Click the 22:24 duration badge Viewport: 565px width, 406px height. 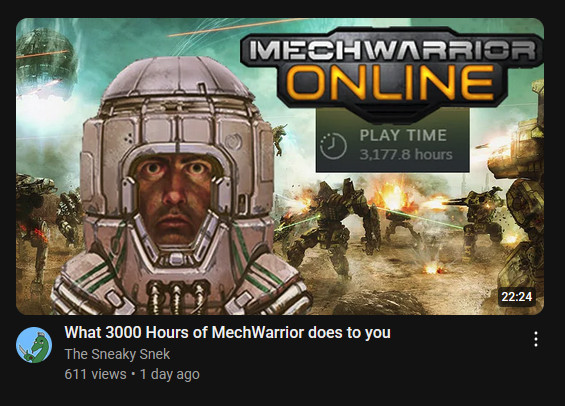(517, 296)
